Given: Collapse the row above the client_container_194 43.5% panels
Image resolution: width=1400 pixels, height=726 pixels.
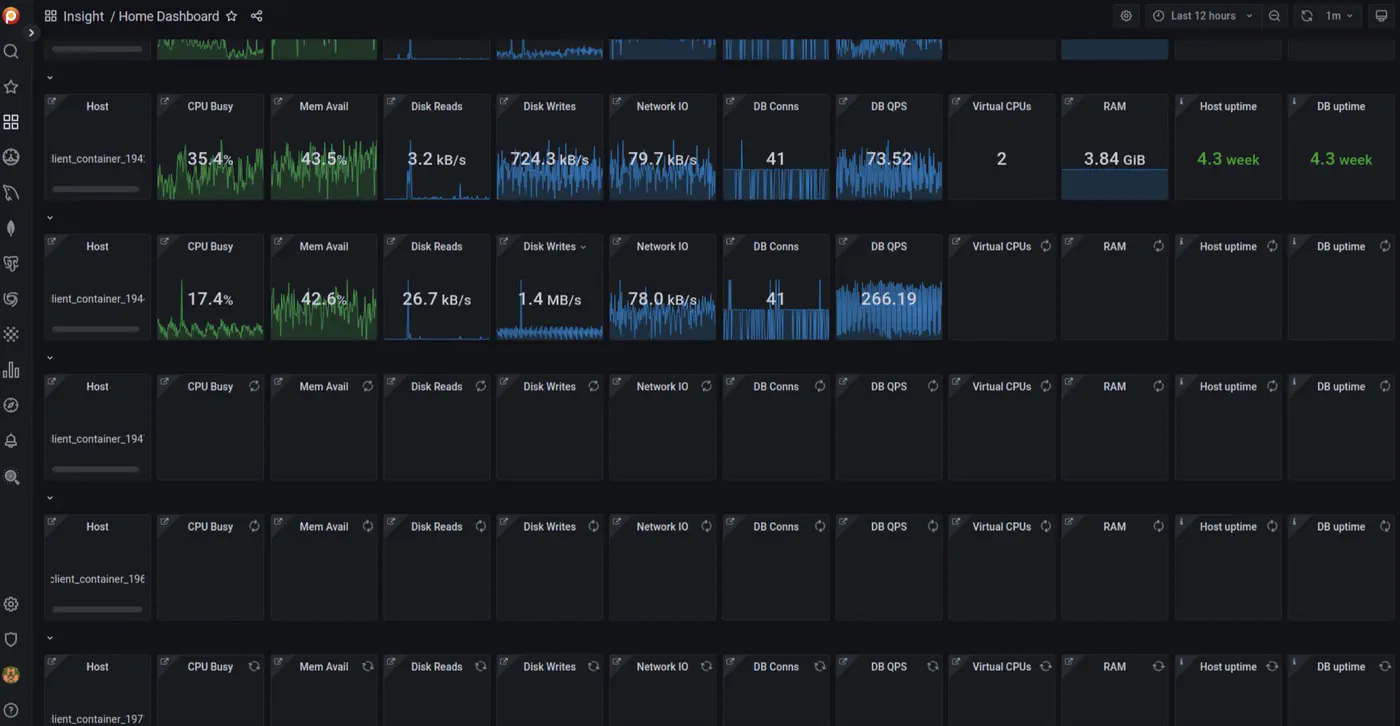Looking at the screenshot, I should (x=50, y=77).
